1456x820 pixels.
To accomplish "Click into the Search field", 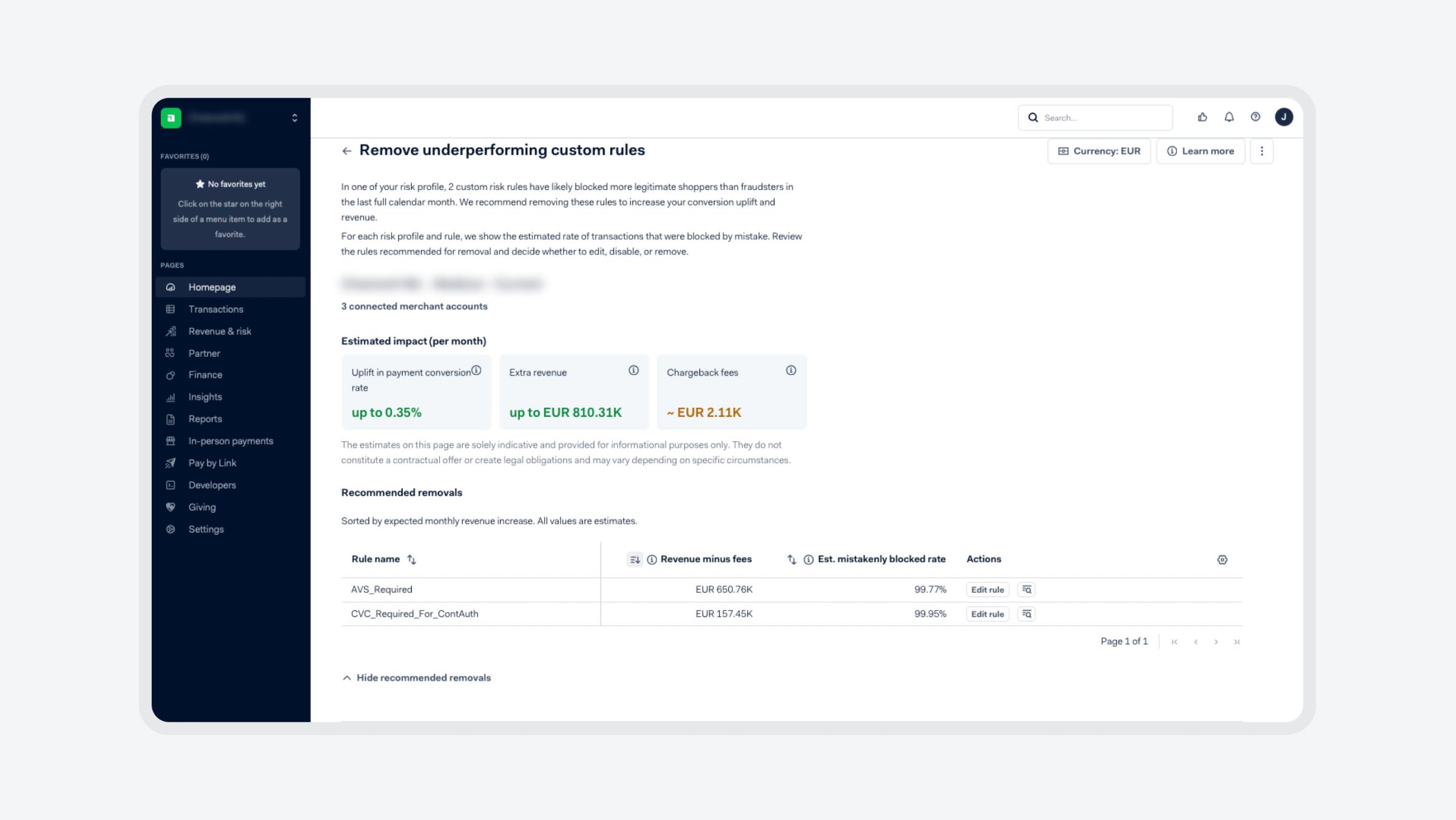I will (1103, 118).
